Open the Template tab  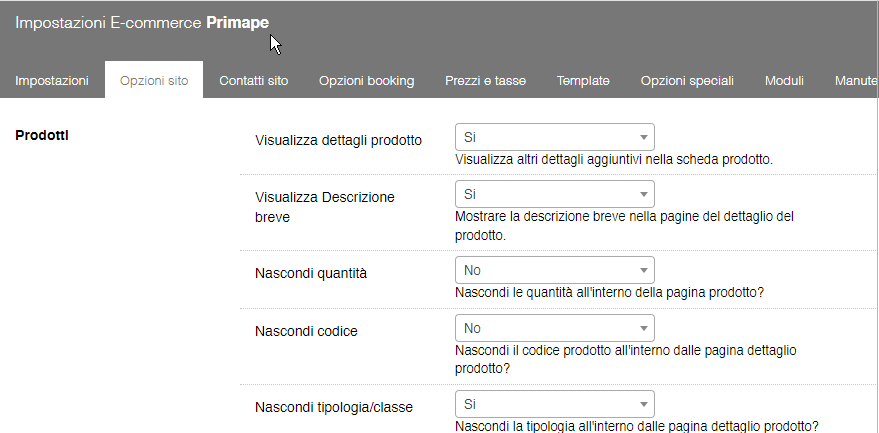(583, 81)
